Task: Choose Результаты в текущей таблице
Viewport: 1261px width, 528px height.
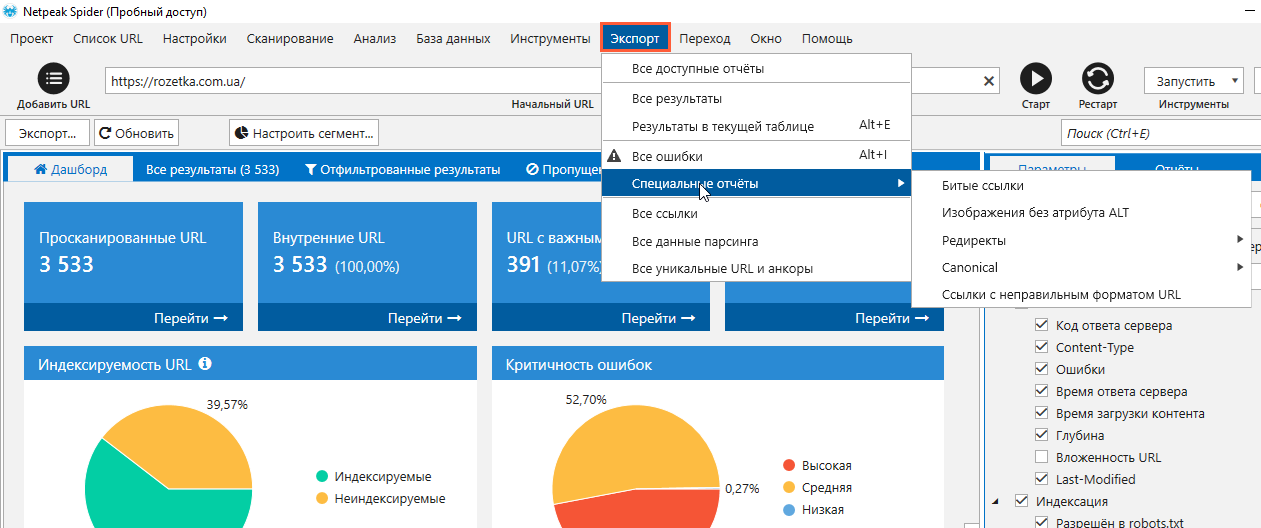Action: point(756,126)
